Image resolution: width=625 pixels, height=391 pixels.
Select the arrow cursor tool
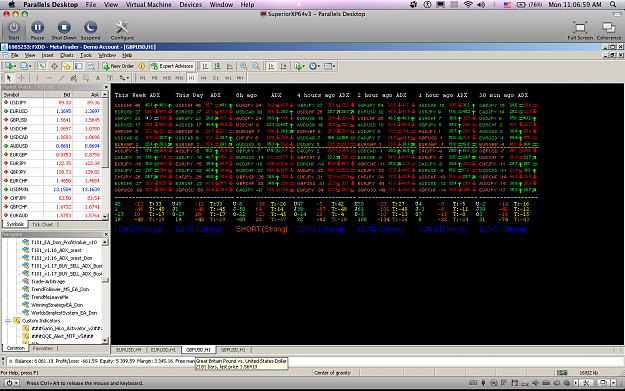pyautogui.click(x=9, y=78)
